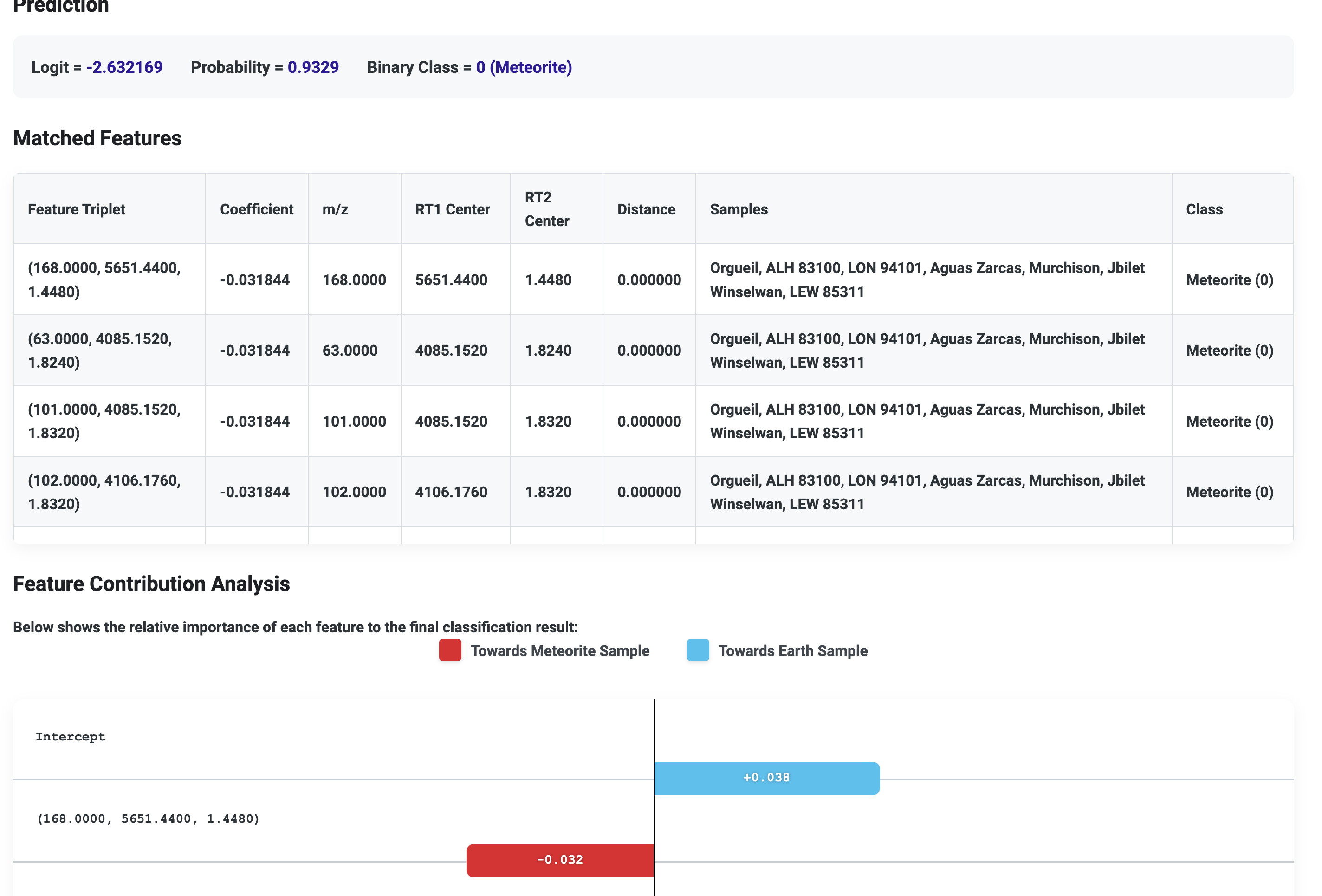Image resolution: width=1322 pixels, height=896 pixels.
Task: Click the red Towards Meteorite Sample swatch
Action: pos(449,650)
